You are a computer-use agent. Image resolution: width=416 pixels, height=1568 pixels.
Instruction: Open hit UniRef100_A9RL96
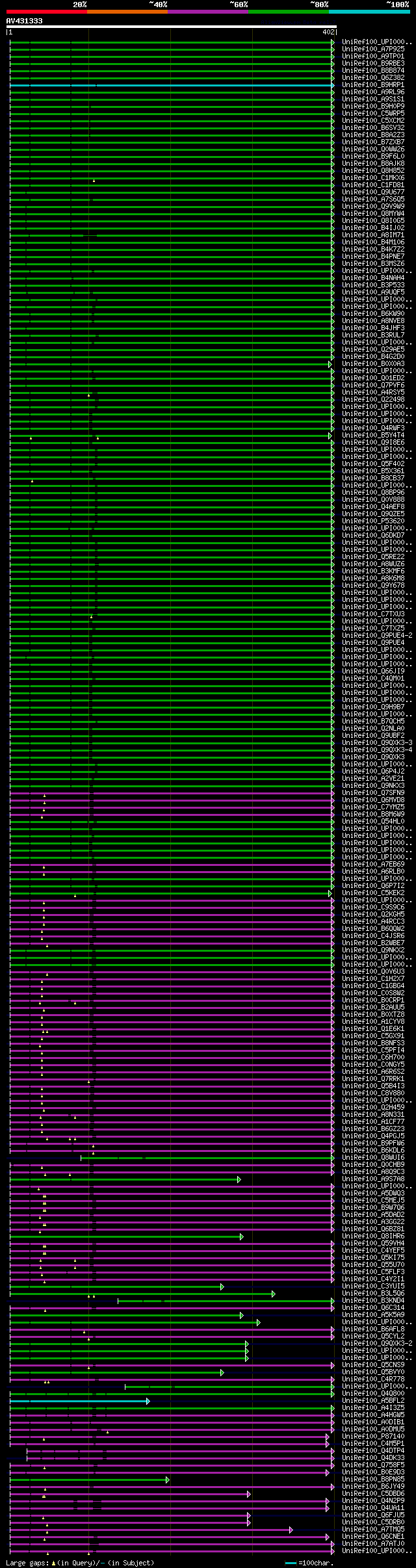(x=373, y=92)
